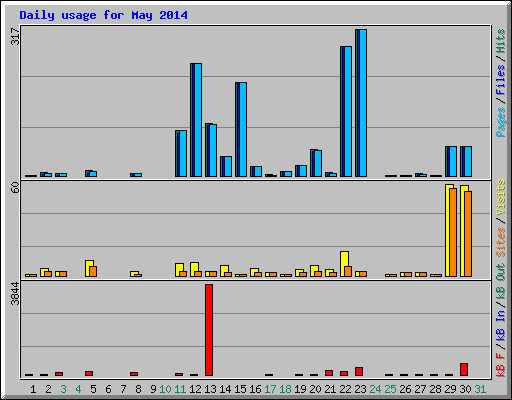Click the tallest cyan pages bar on day 23

point(363,103)
